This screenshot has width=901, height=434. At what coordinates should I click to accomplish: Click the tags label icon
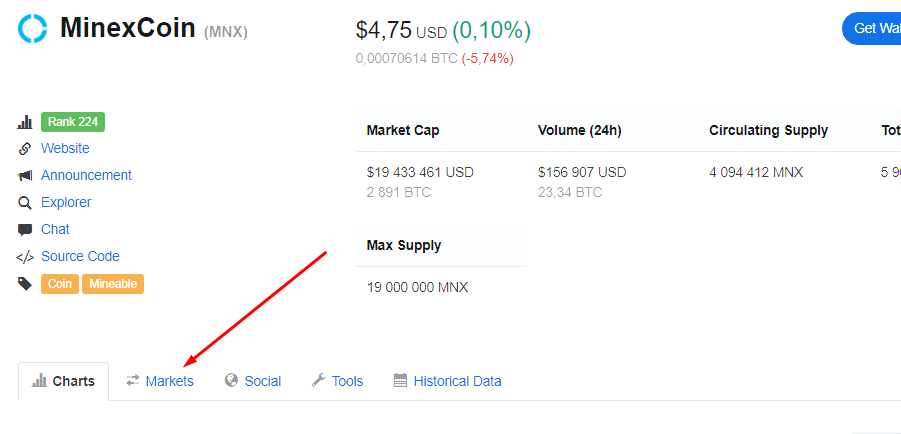(25, 284)
